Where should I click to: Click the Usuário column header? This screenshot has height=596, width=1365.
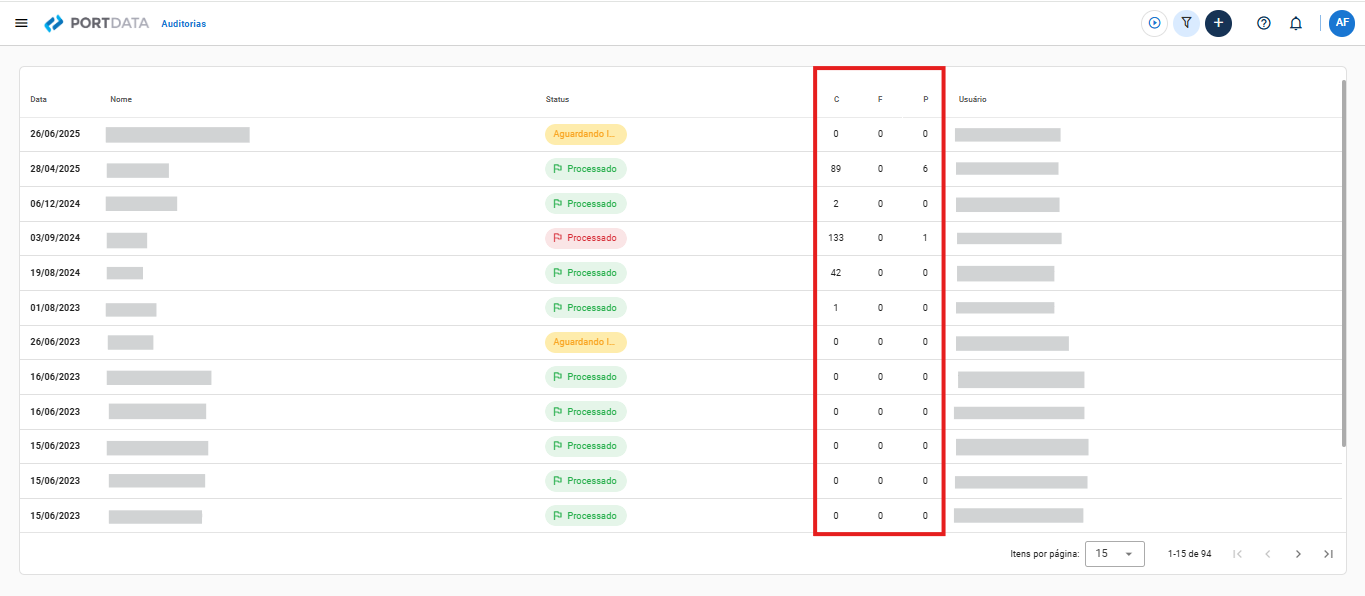[x=973, y=100]
